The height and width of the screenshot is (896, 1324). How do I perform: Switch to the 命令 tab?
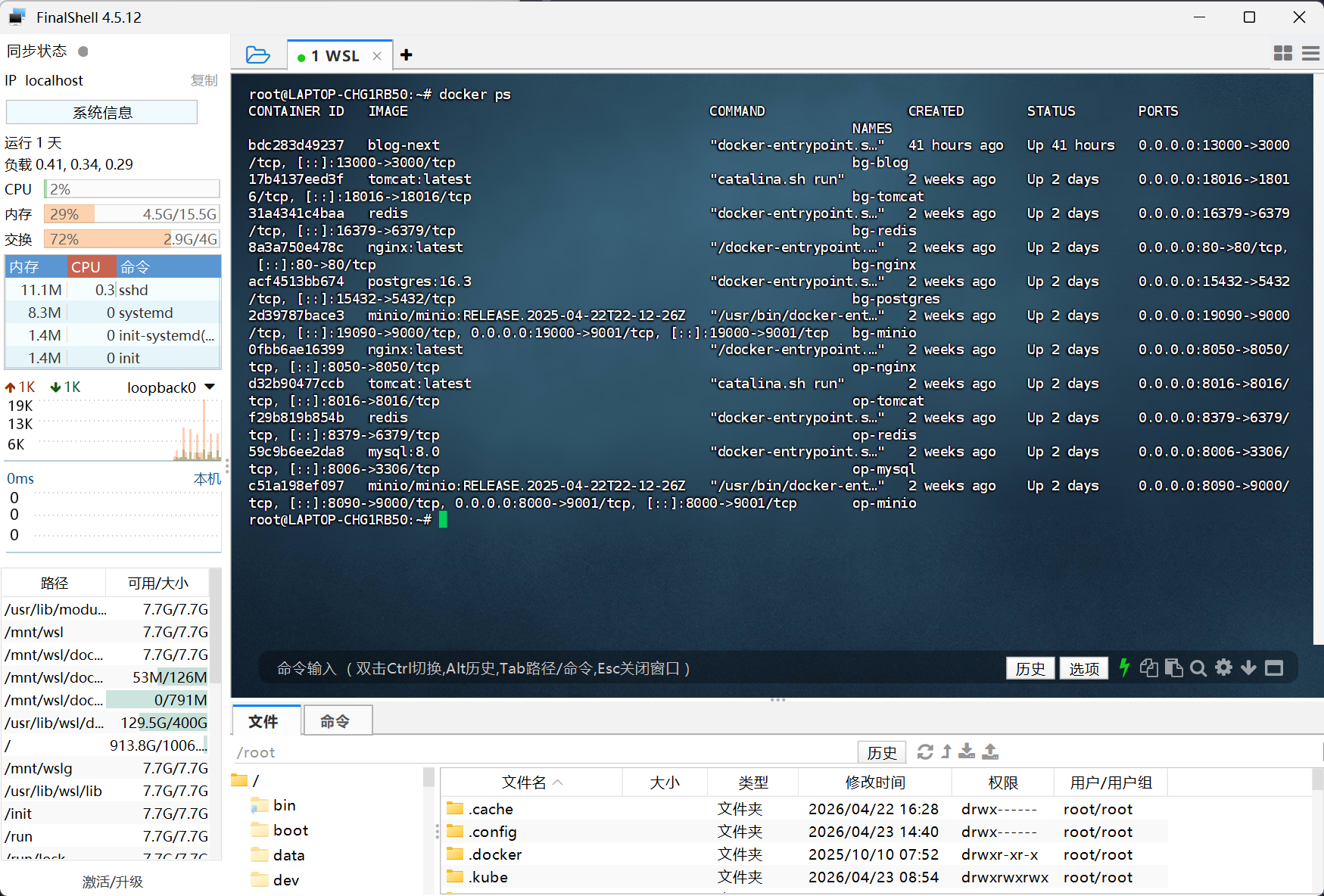338,720
